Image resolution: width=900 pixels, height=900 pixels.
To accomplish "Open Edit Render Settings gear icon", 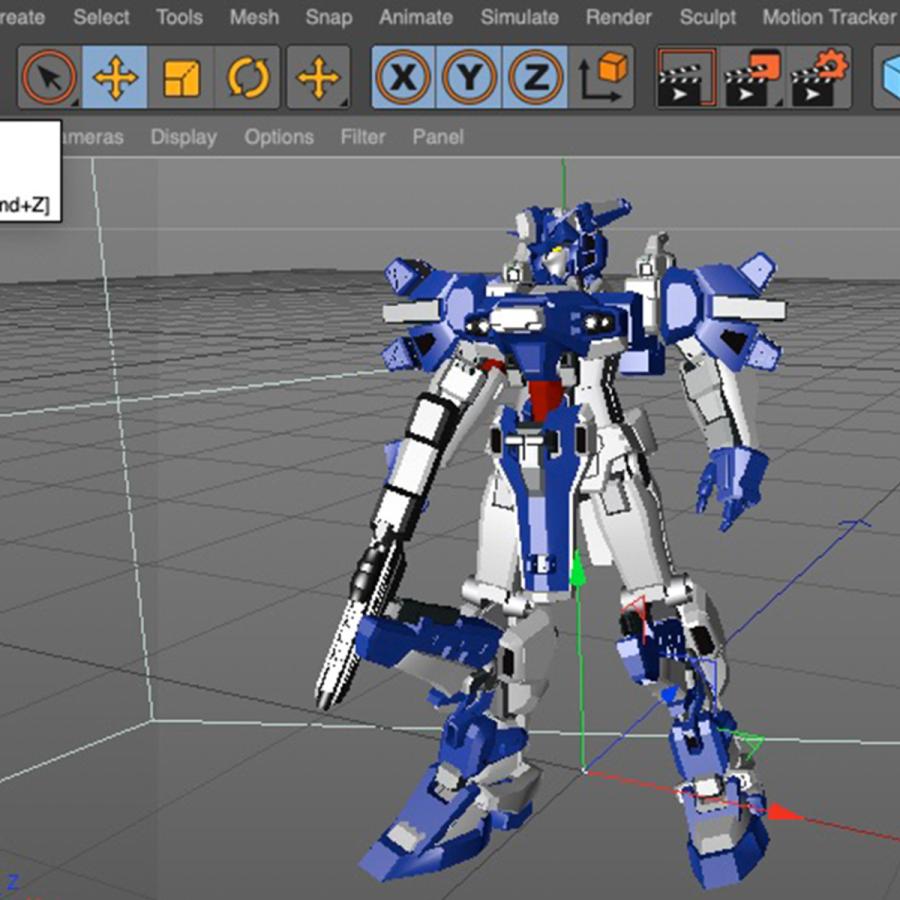I will tap(819, 78).
